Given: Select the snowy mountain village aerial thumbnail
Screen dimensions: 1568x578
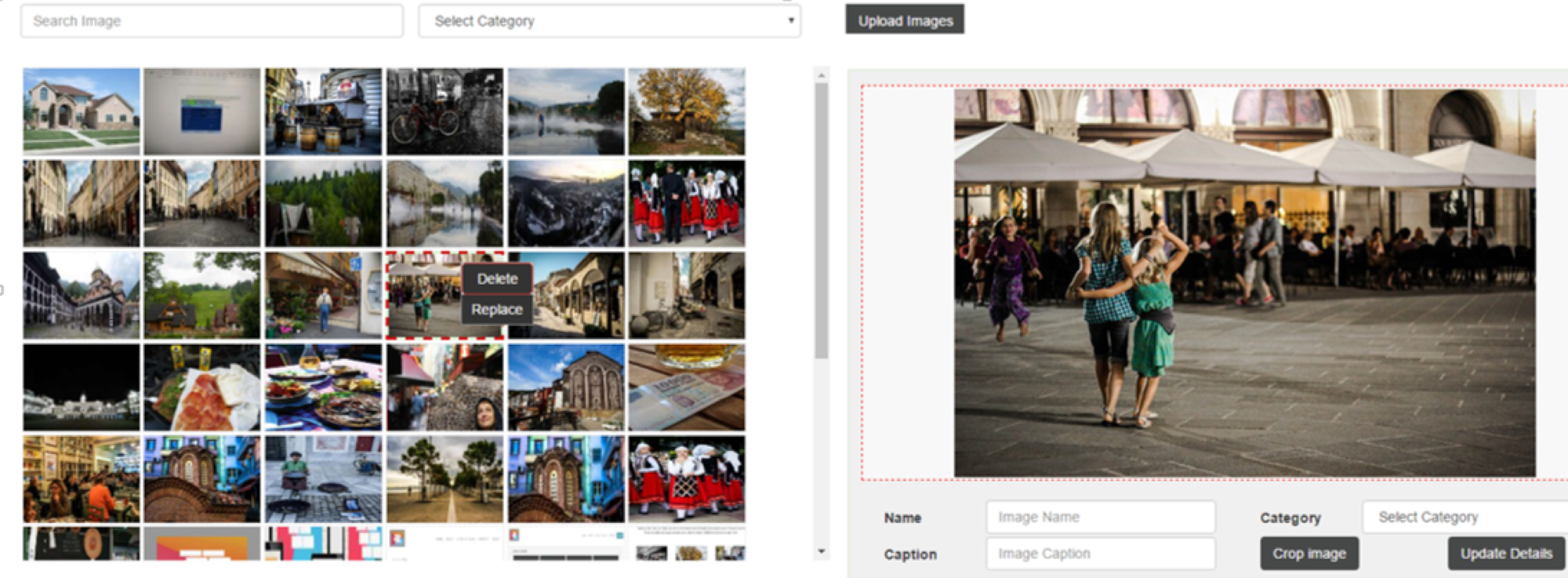Looking at the screenshot, I should [x=566, y=204].
